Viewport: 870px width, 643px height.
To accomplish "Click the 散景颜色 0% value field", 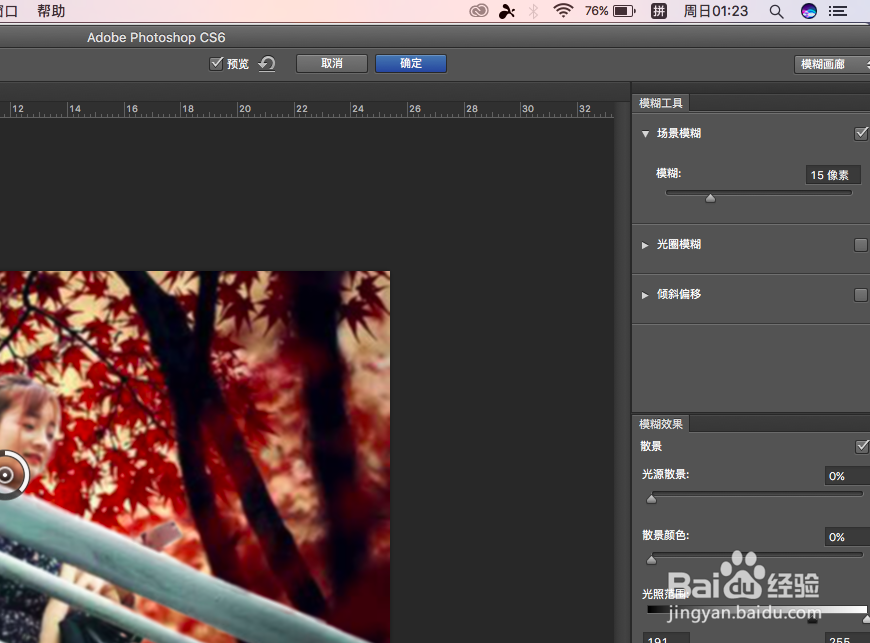I will [x=847, y=537].
